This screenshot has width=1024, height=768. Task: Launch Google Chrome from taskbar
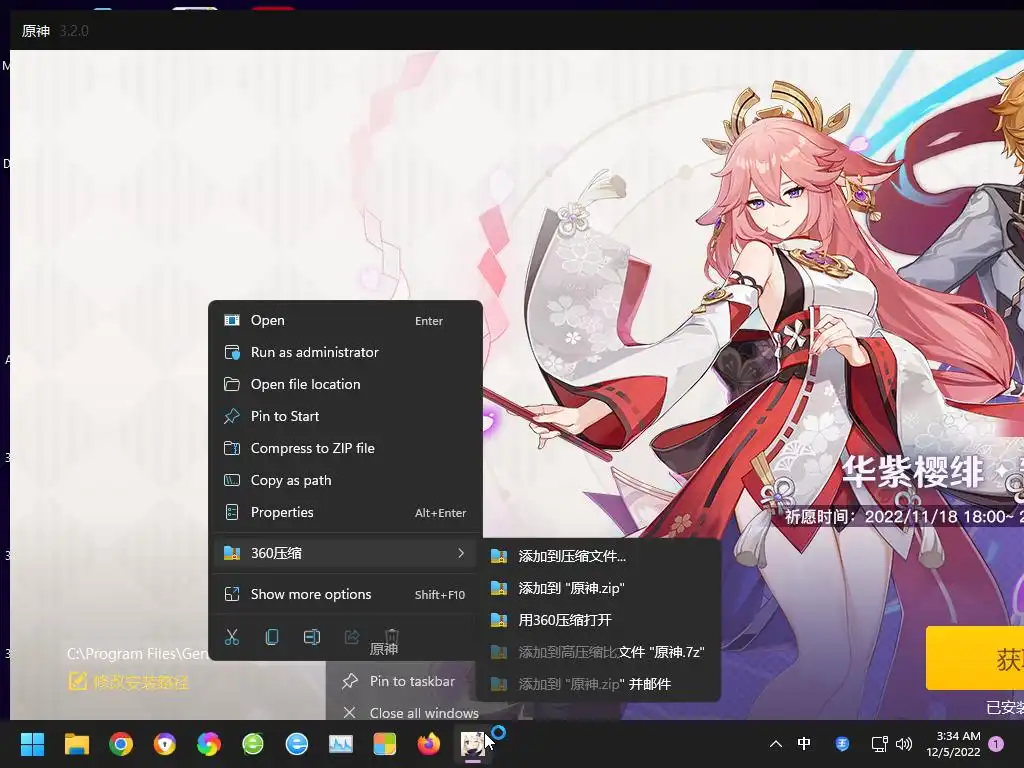(121, 744)
